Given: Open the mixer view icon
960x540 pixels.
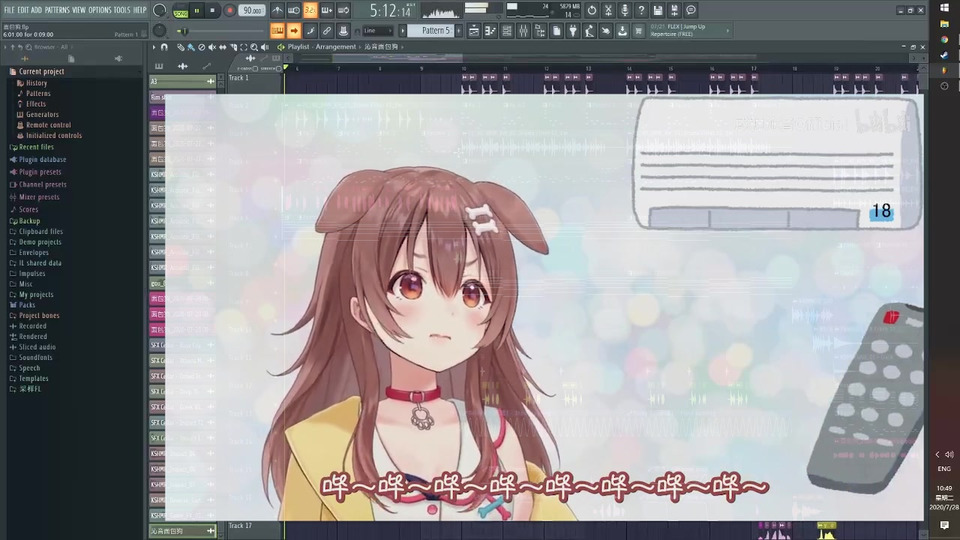Looking at the screenshot, I should click(x=523, y=31).
